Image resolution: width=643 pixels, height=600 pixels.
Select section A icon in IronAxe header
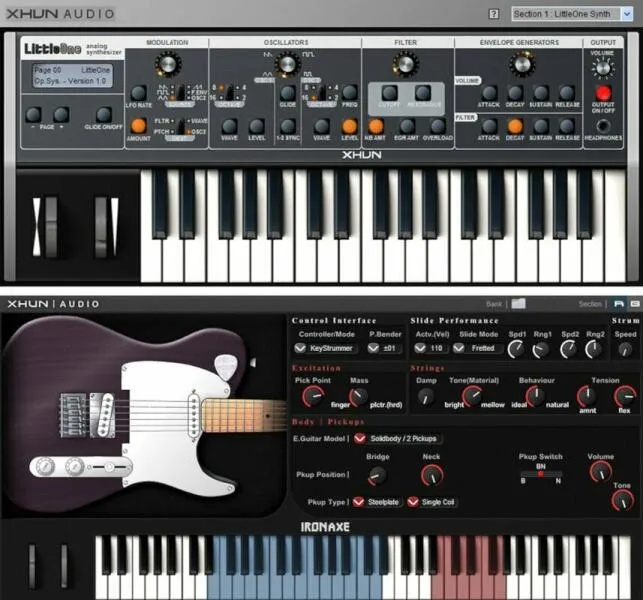(618, 303)
